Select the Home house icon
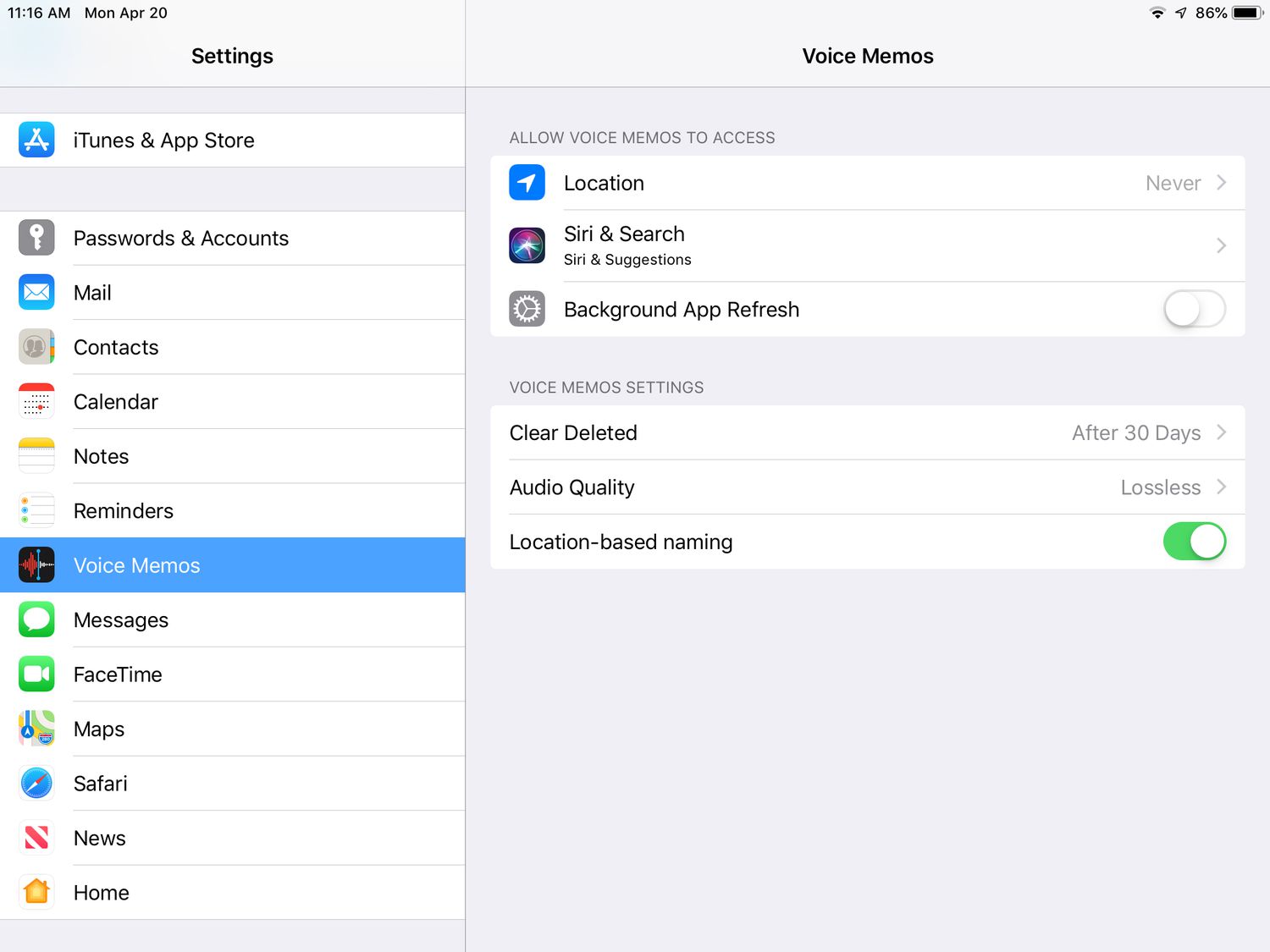 tap(36, 892)
